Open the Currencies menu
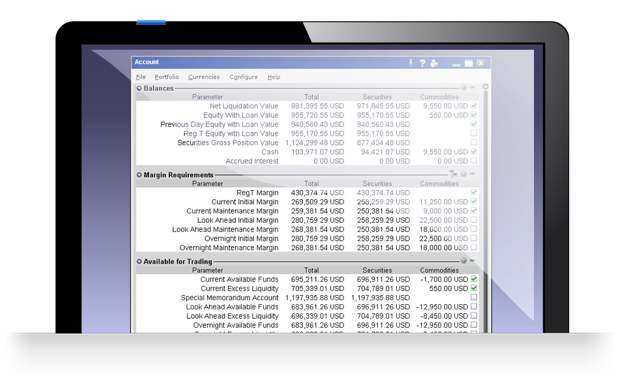Viewport: 617px width, 380px height. pyautogui.click(x=203, y=77)
